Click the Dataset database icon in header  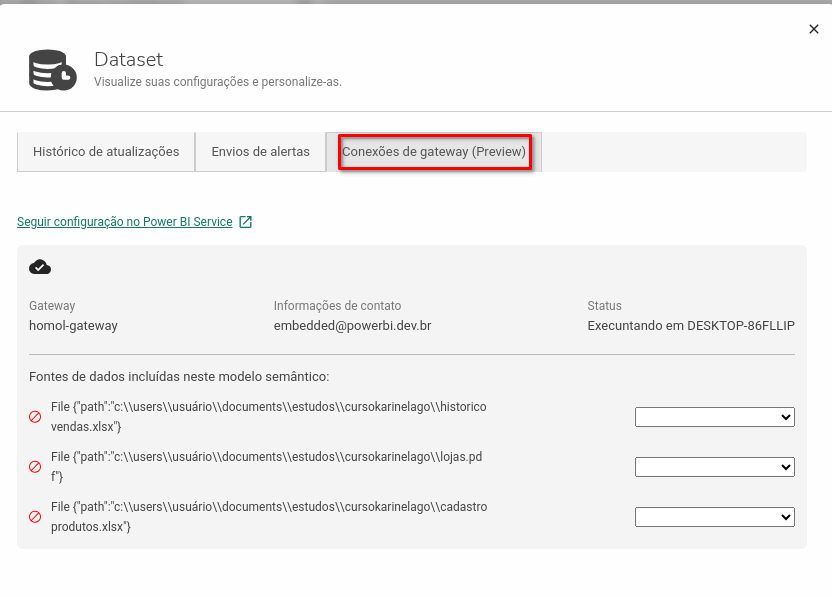pos(52,70)
